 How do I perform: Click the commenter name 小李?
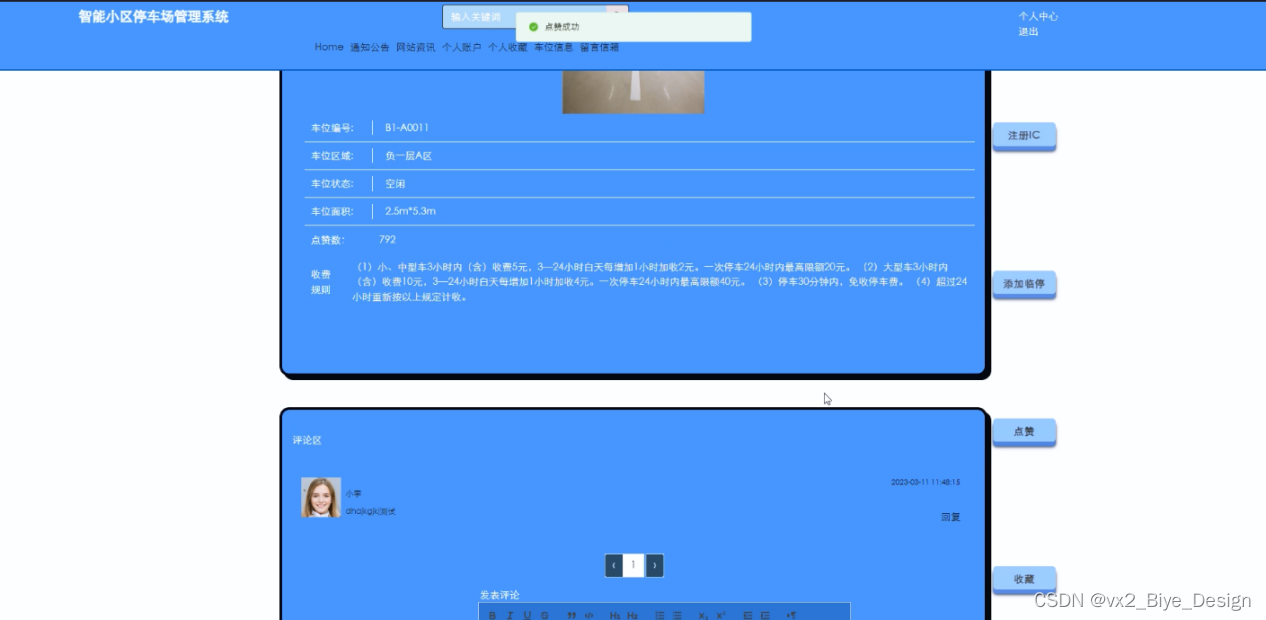tap(353, 494)
